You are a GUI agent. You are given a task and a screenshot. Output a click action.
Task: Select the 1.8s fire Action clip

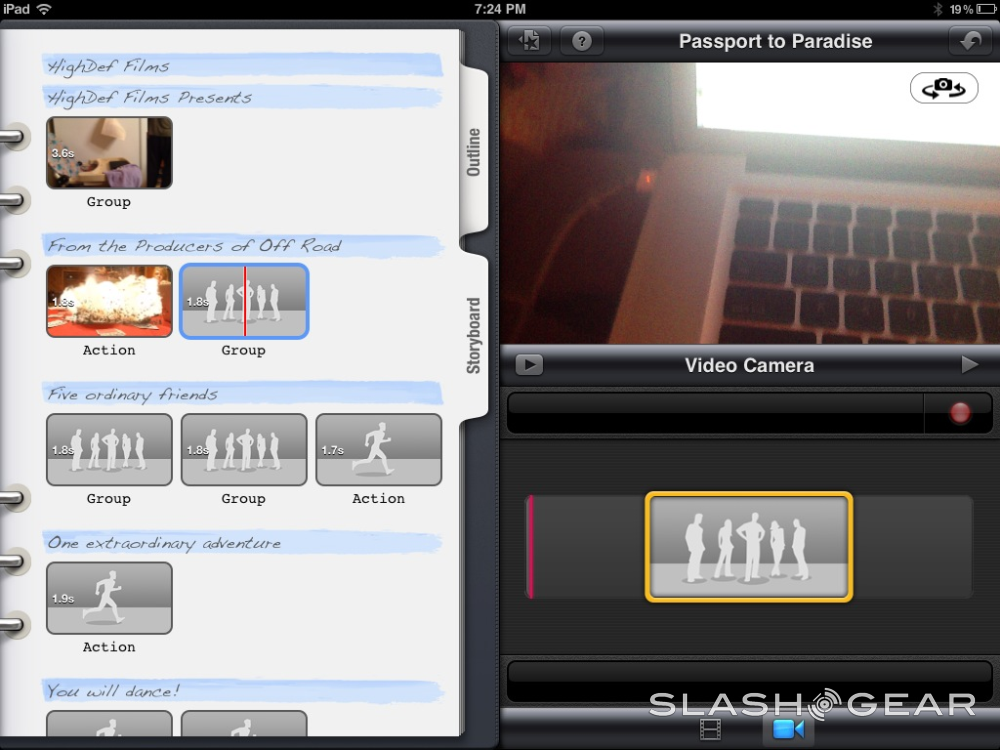pyautogui.click(x=109, y=301)
